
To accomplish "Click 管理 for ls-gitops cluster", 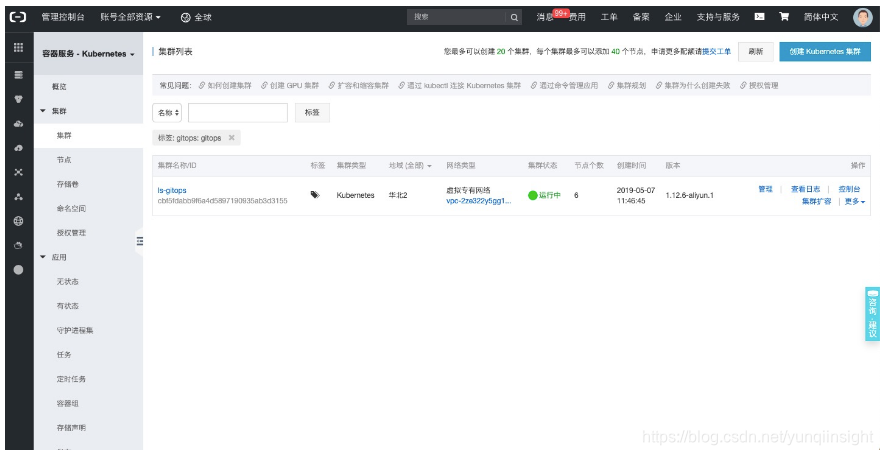I will pyautogui.click(x=765, y=189).
